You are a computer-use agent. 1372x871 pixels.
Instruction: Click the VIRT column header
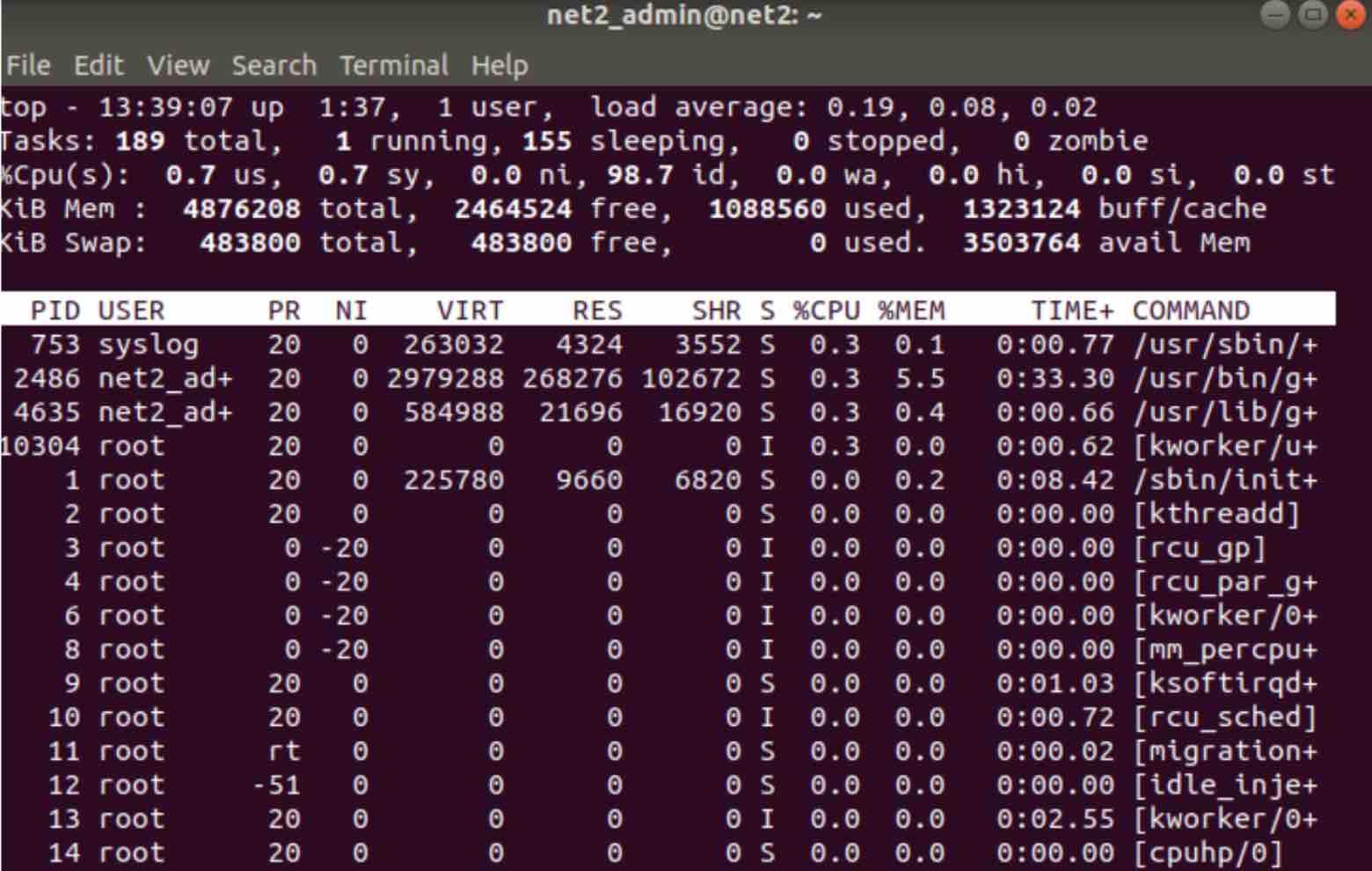[471, 311]
